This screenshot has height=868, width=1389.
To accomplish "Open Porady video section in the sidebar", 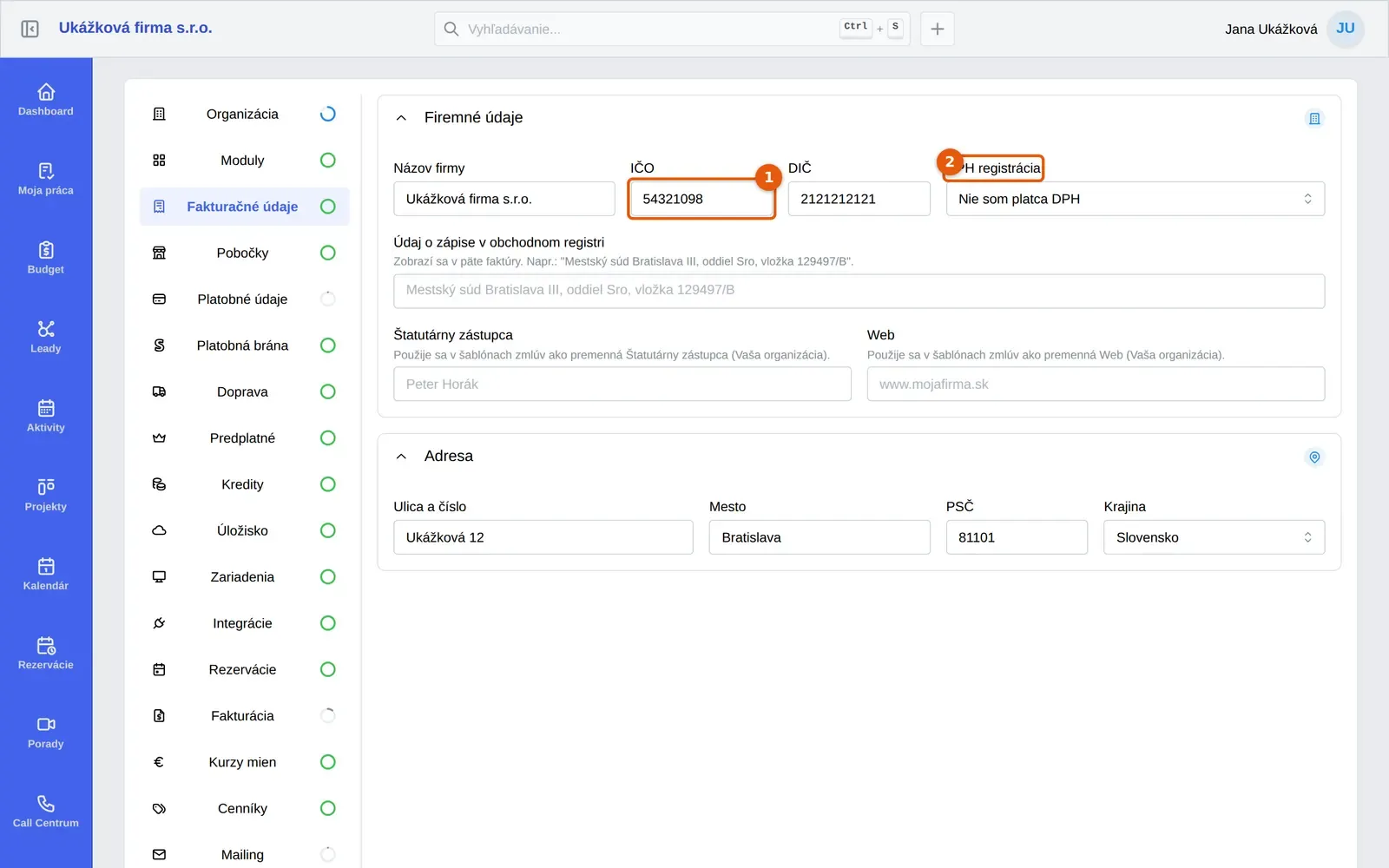I will pos(46,733).
